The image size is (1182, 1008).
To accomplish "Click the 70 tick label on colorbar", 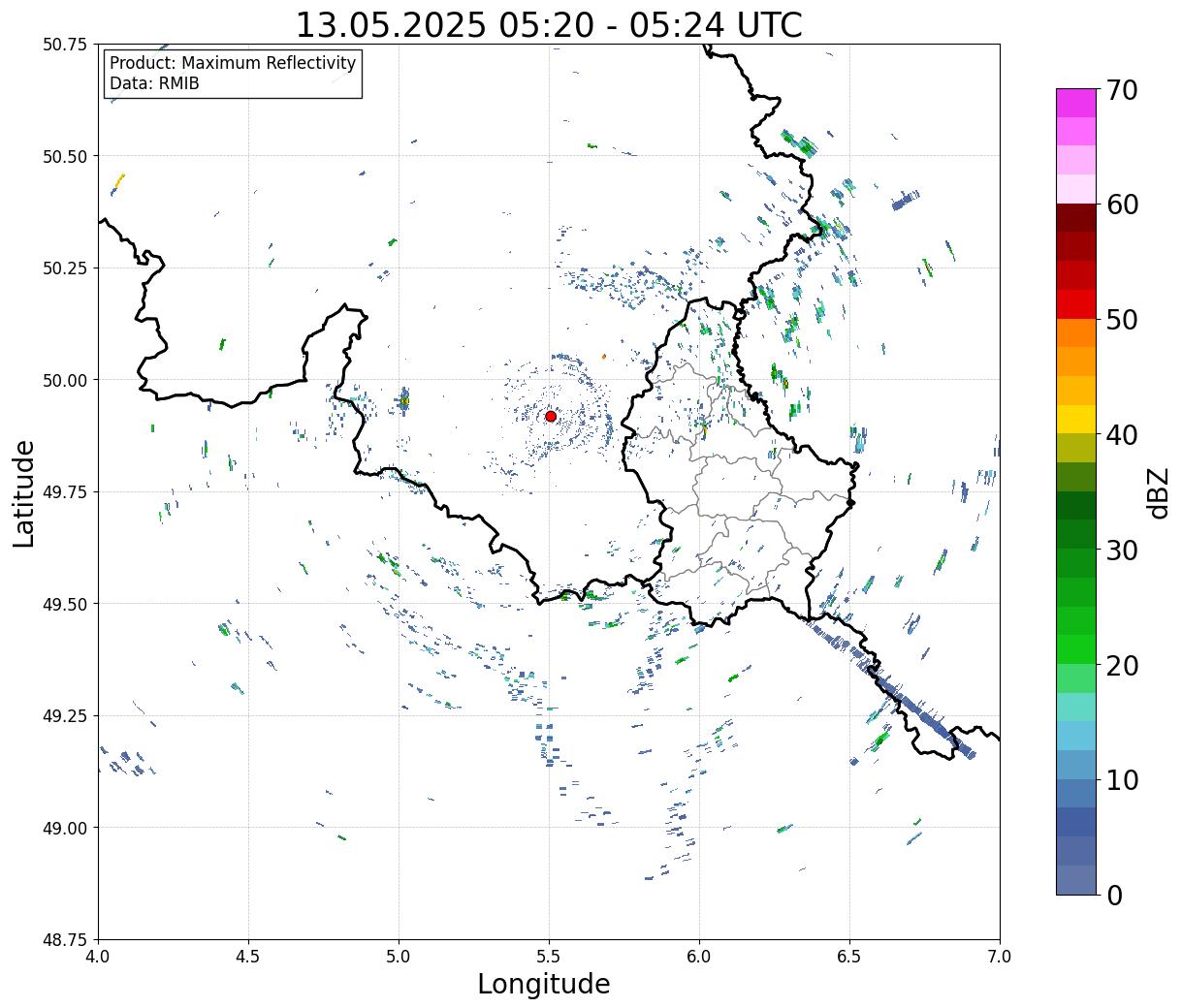I will (x=1122, y=90).
